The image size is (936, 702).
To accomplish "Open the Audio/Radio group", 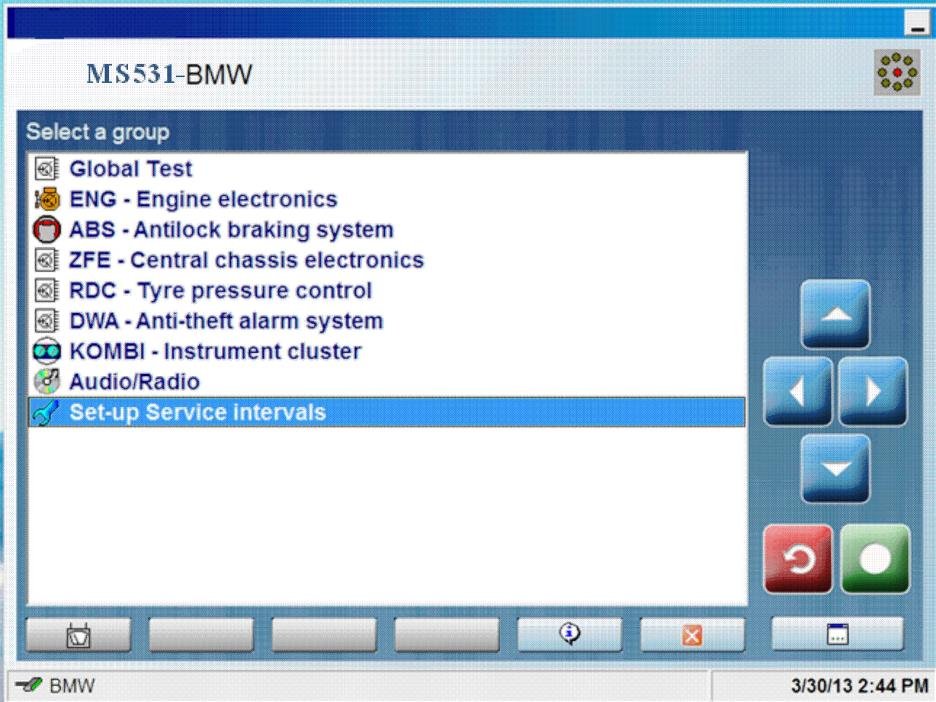I will tap(134, 382).
